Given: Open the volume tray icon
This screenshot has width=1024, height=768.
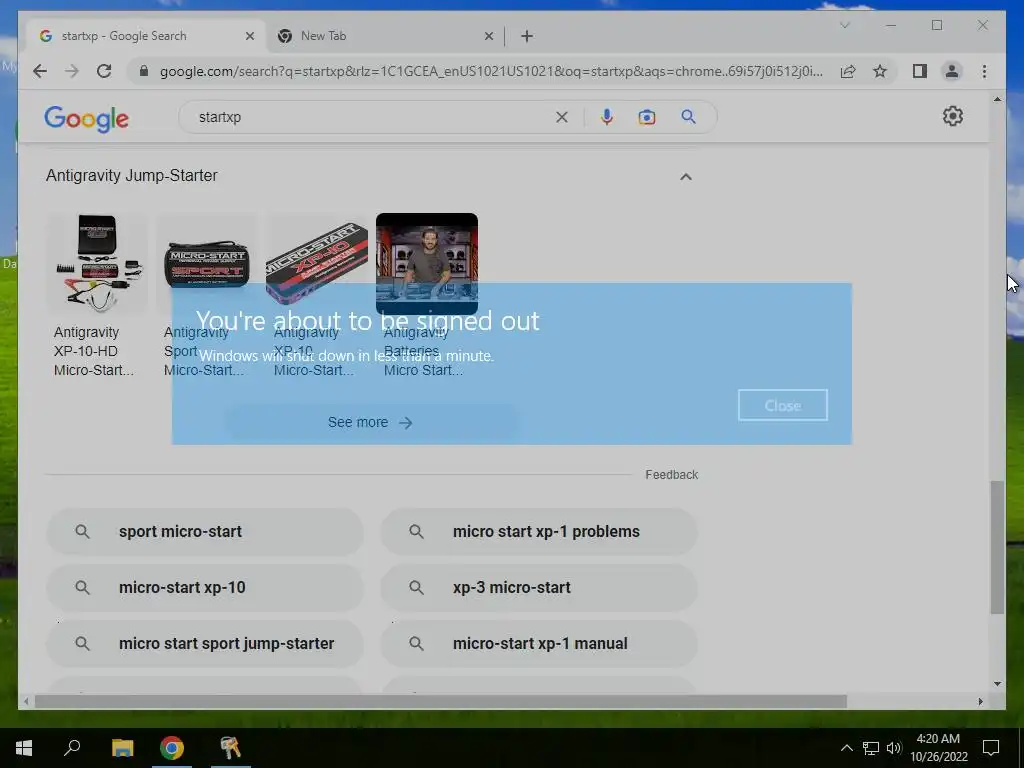Looking at the screenshot, I should tap(894, 748).
